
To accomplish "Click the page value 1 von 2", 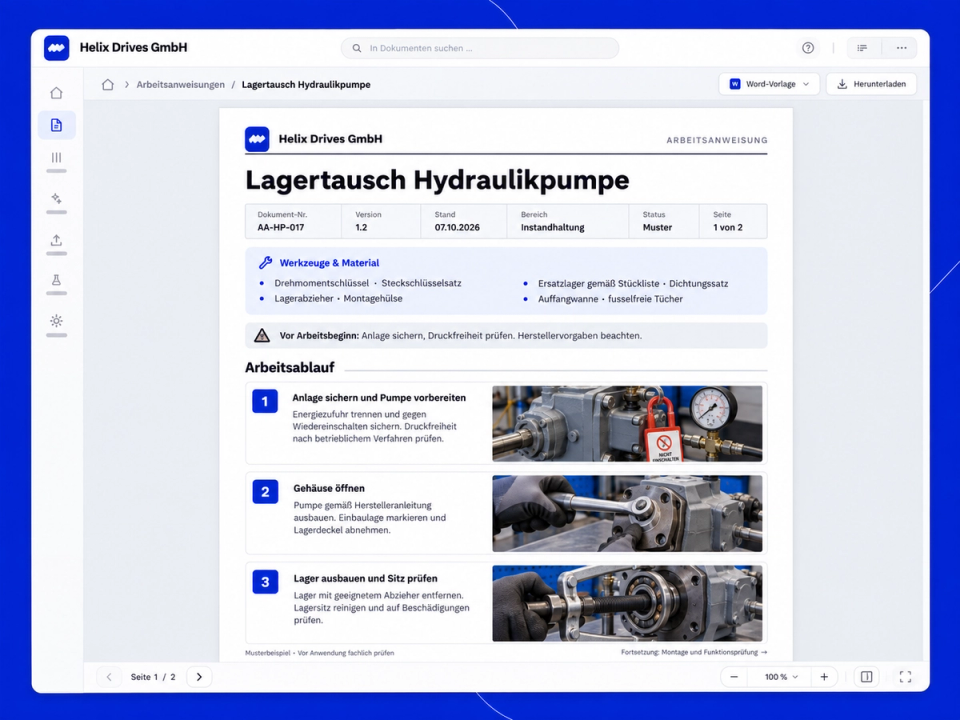I will coord(728,227).
